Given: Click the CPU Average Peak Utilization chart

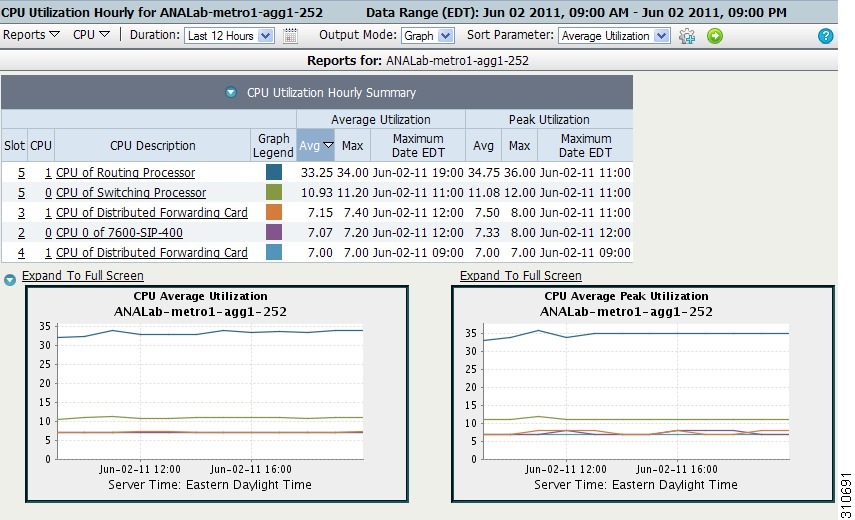Looking at the screenshot, I should pyautogui.click(x=643, y=394).
